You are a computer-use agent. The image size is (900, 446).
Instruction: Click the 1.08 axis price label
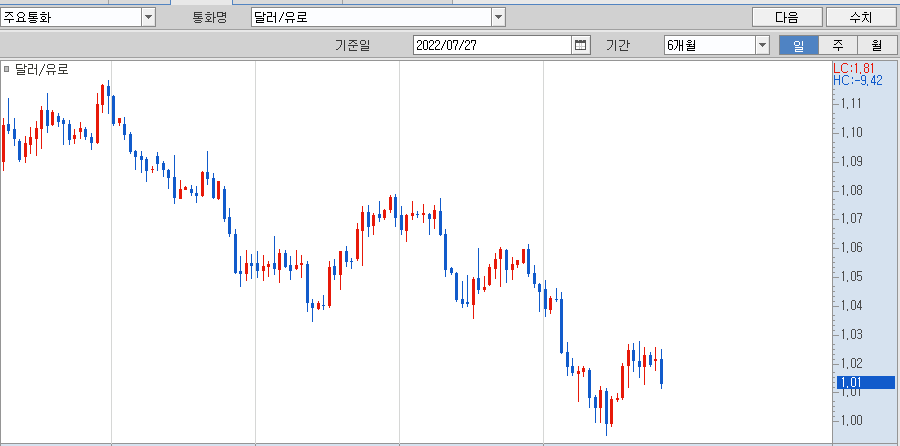(x=851, y=190)
